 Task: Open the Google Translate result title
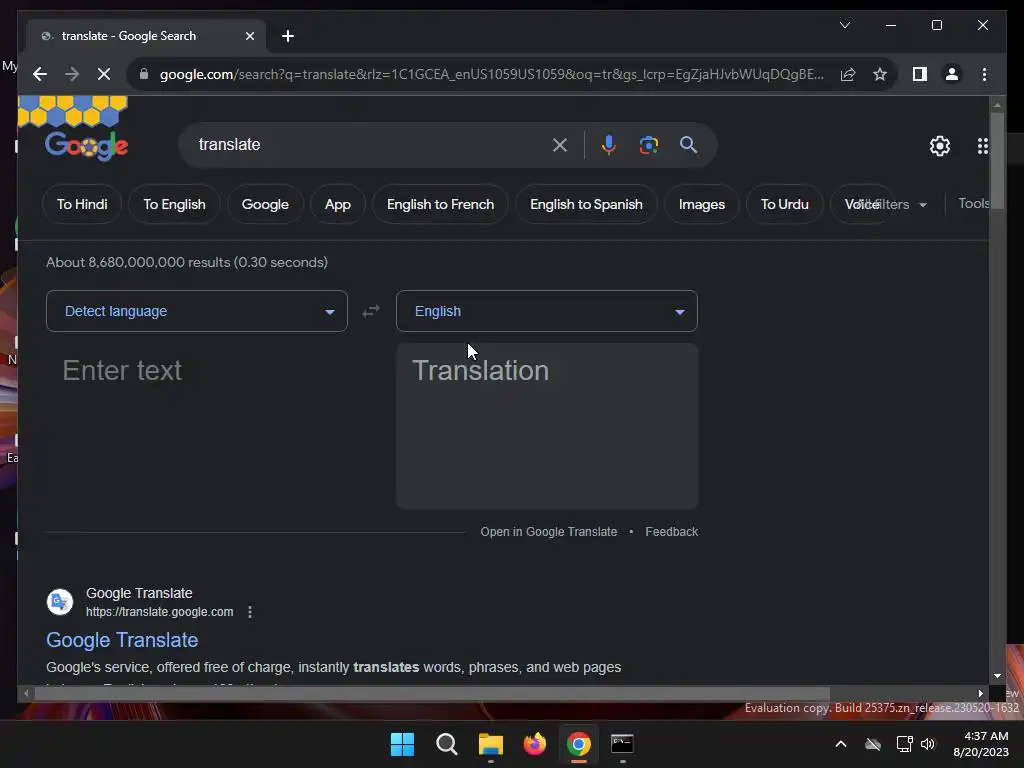coord(122,640)
